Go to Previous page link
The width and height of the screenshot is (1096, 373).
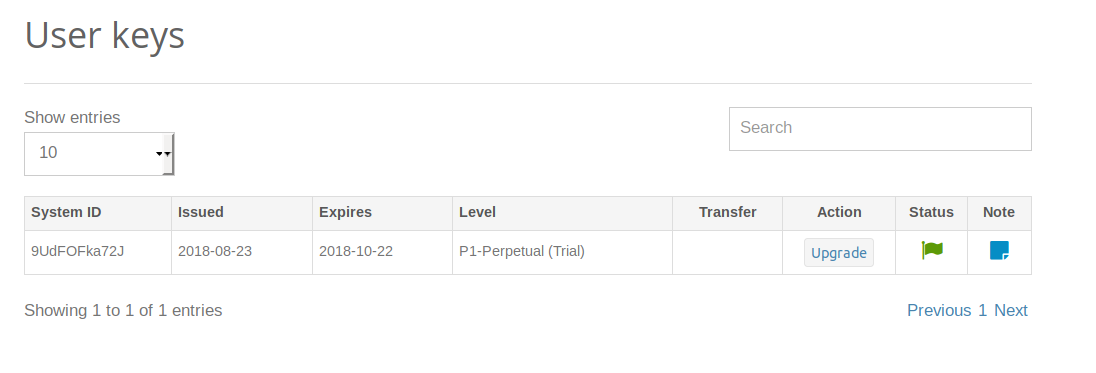(x=939, y=310)
